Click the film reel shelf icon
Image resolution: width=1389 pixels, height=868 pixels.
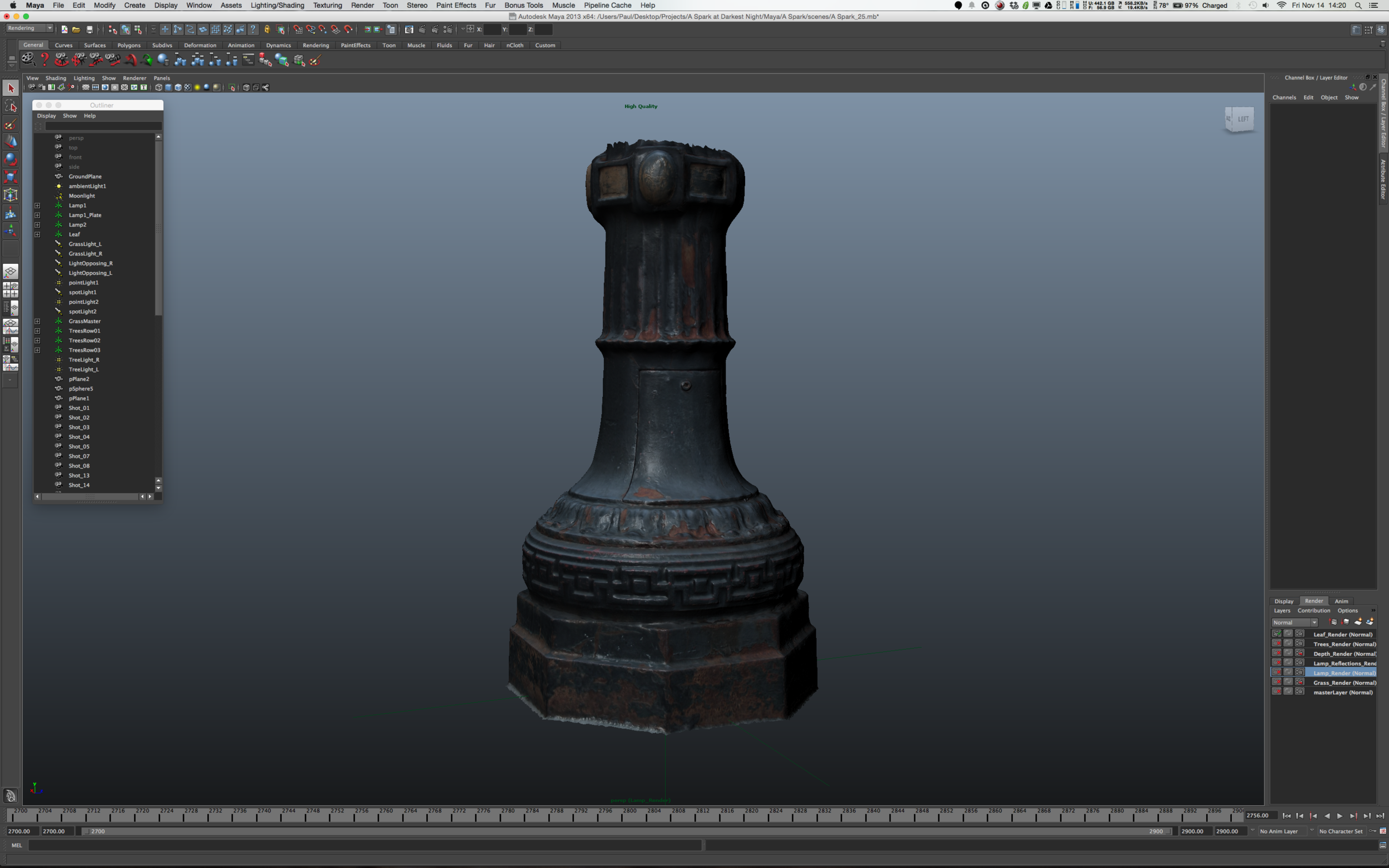(28, 59)
